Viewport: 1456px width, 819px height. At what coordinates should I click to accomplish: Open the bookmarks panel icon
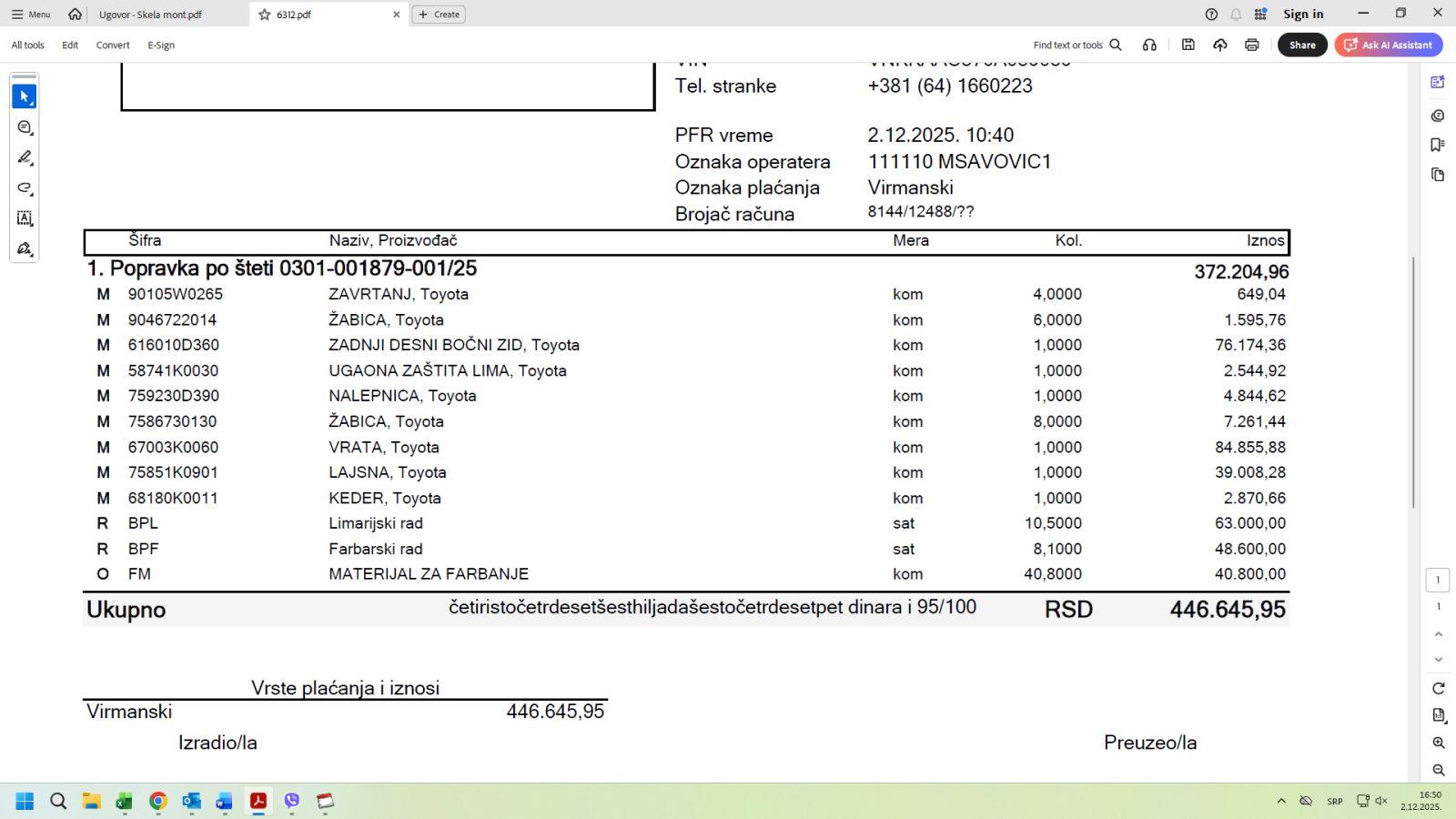coord(1438,145)
